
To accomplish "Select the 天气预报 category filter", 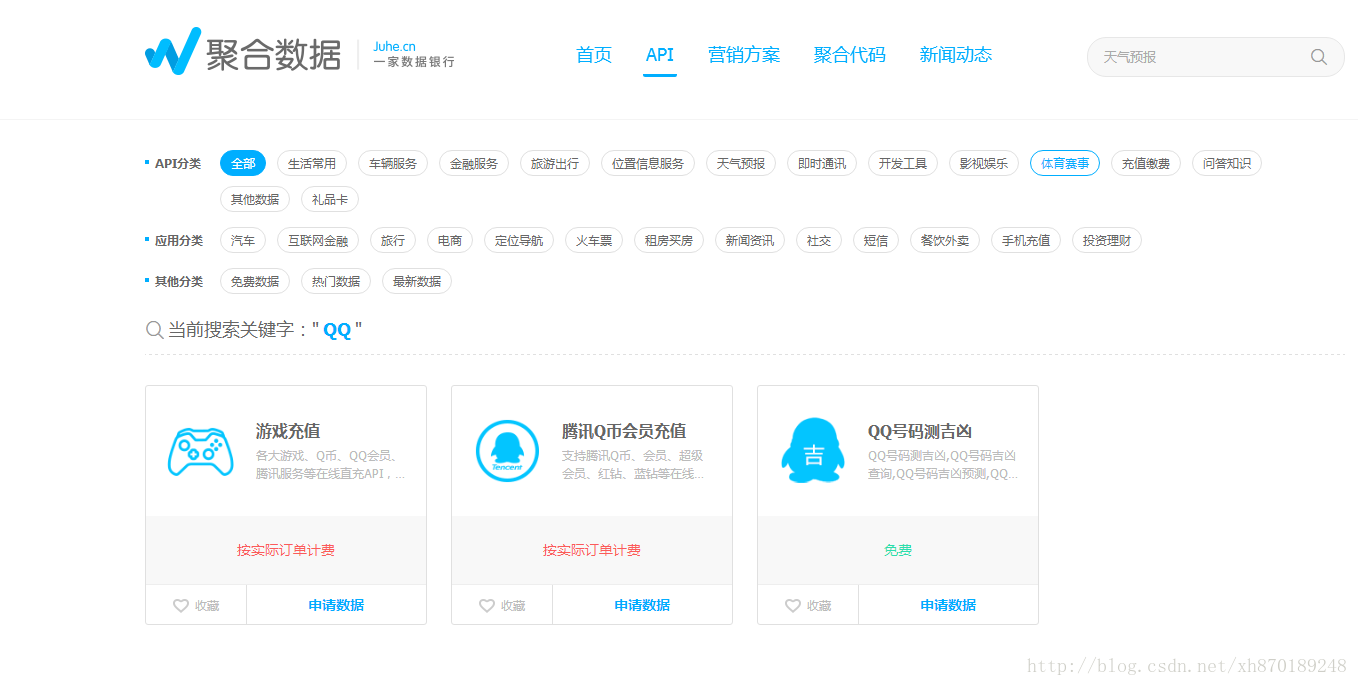I will (x=741, y=163).
